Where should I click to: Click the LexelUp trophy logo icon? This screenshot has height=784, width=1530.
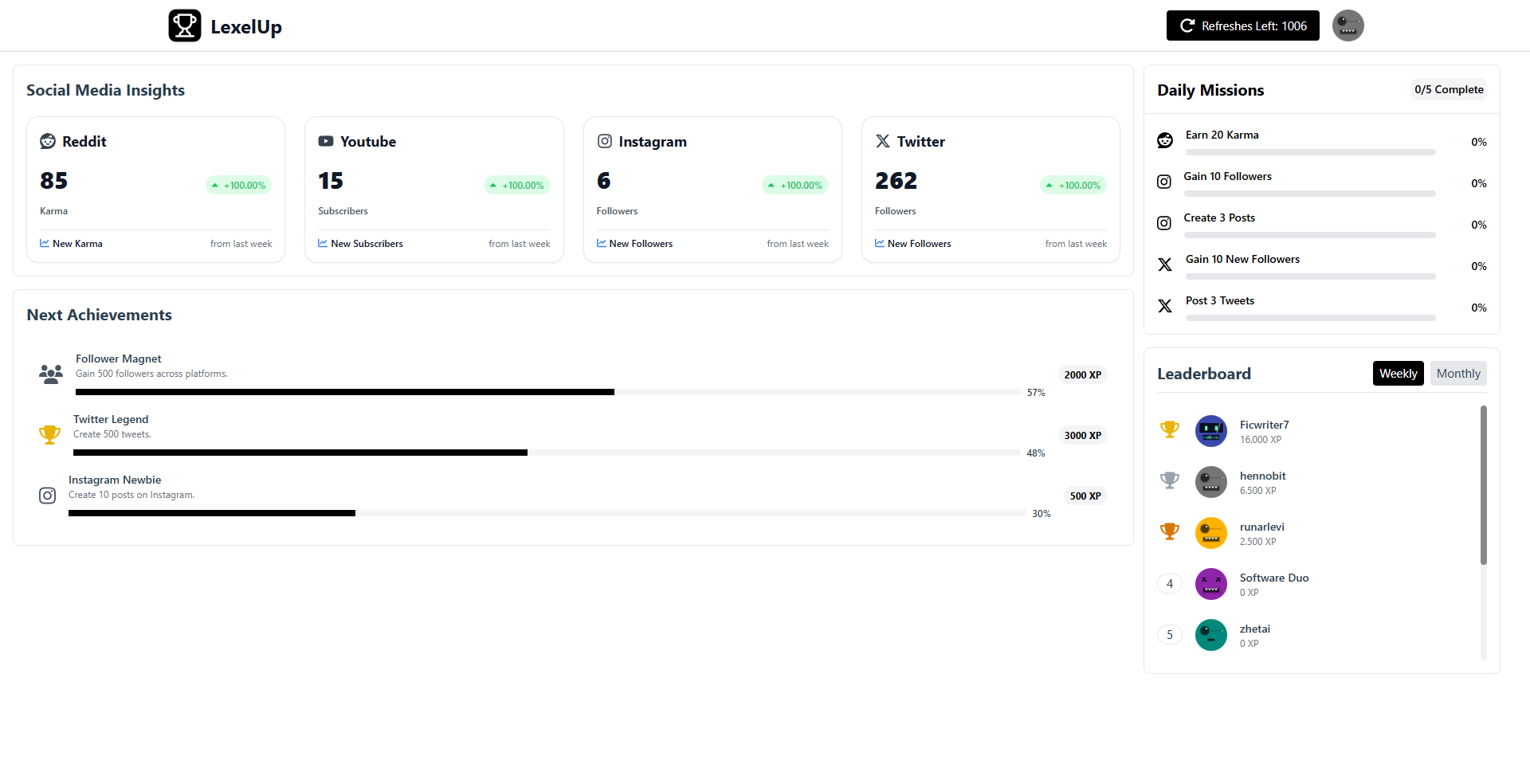(185, 25)
